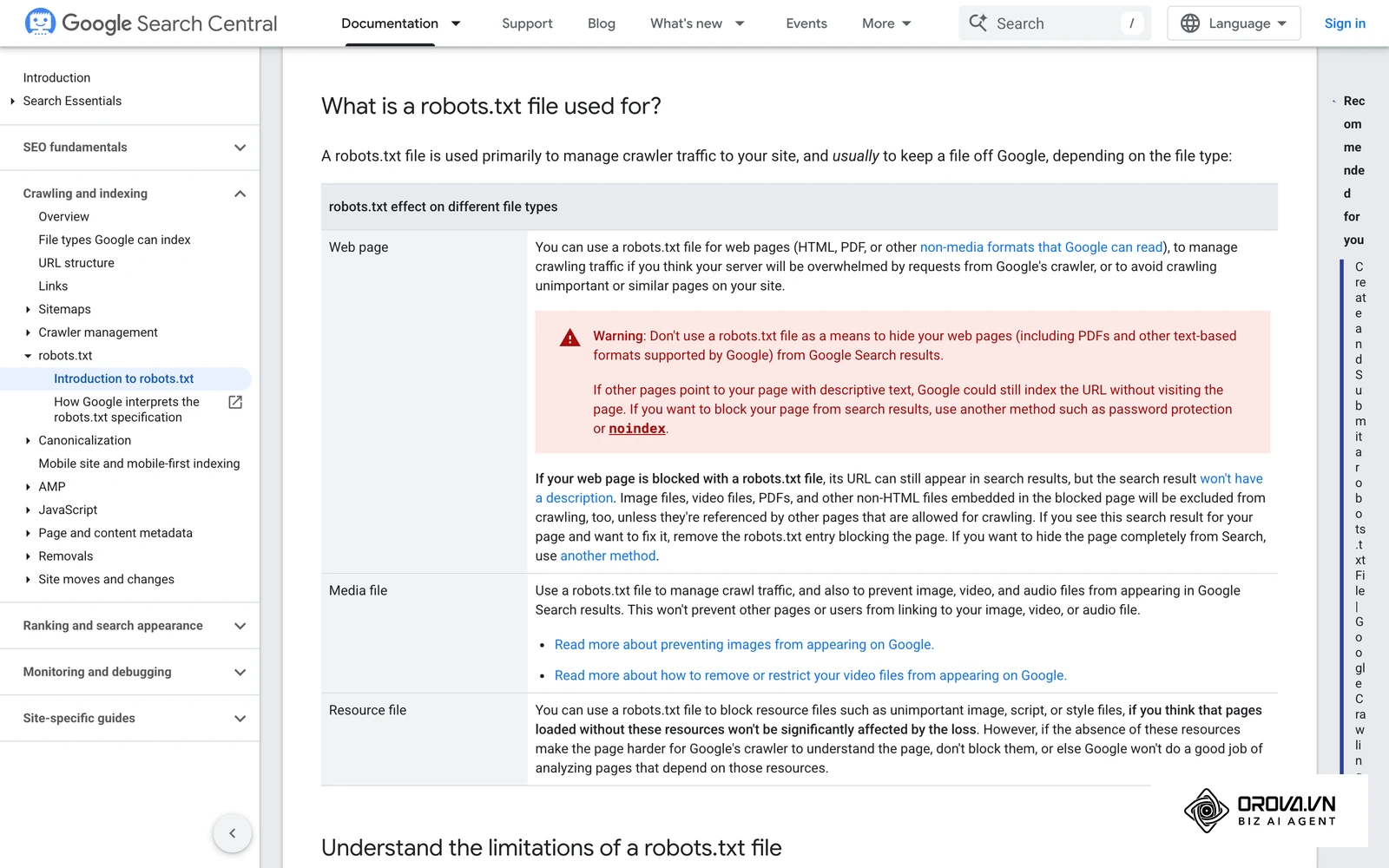Open the Blog tab
This screenshot has width=1389, height=868.
602,23
